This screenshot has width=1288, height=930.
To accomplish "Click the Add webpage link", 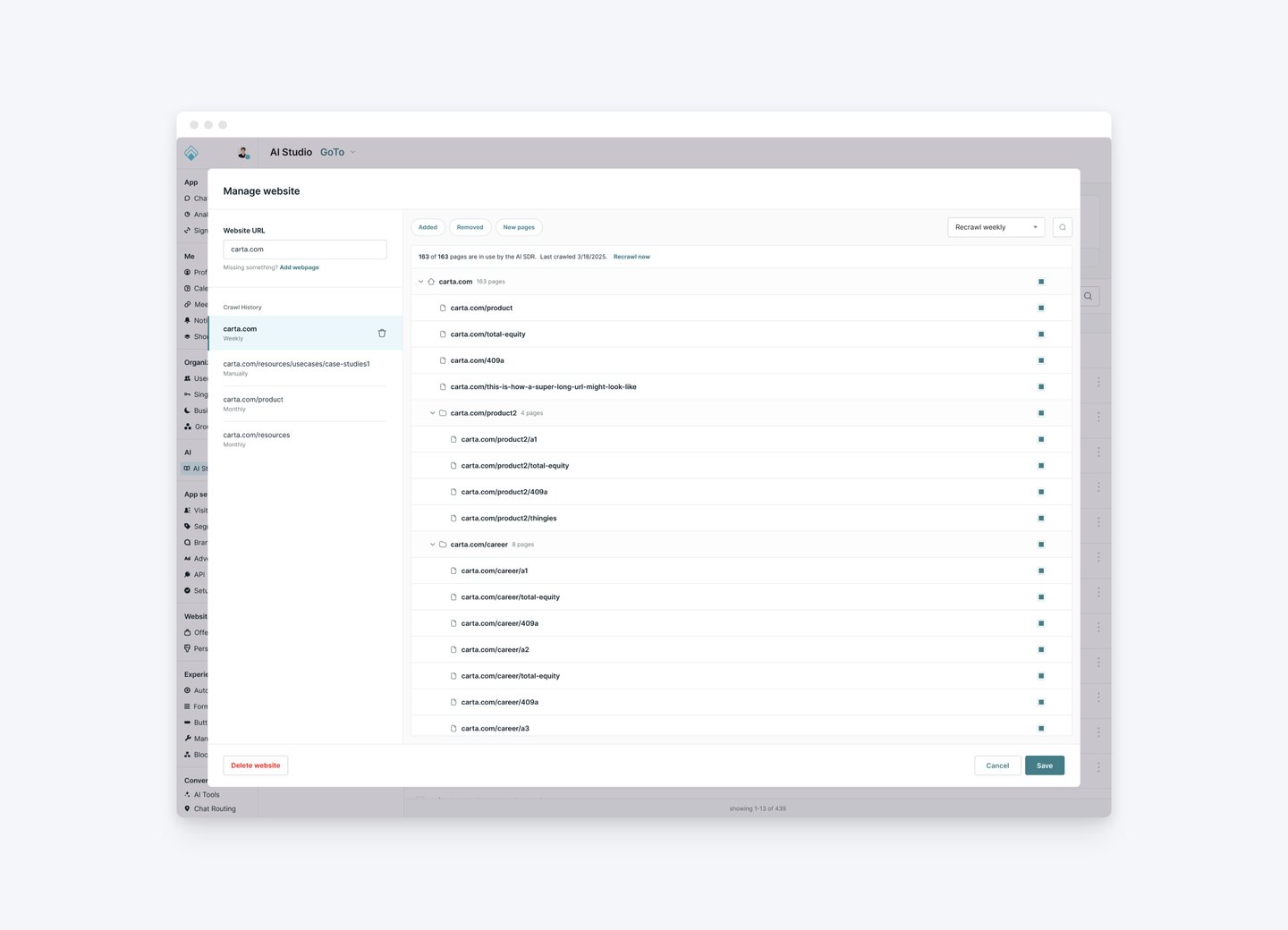I will pyautogui.click(x=300, y=267).
